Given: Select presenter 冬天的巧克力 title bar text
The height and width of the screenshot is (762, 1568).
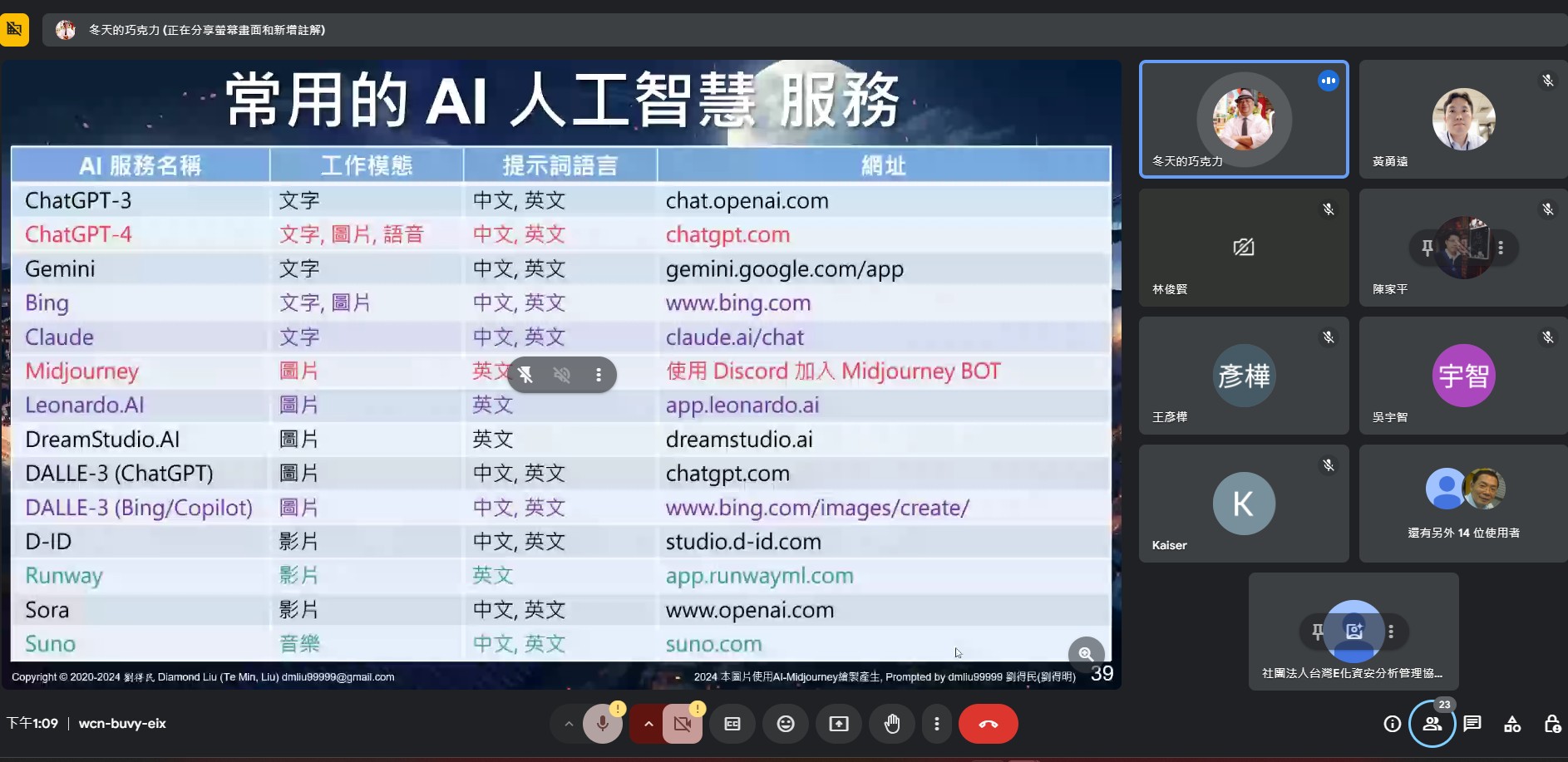Looking at the screenshot, I should pos(207,30).
